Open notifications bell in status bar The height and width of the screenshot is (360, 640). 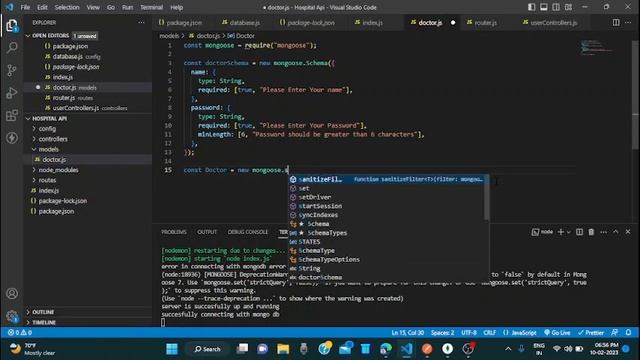pyautogui.click(x=629, y=333)
